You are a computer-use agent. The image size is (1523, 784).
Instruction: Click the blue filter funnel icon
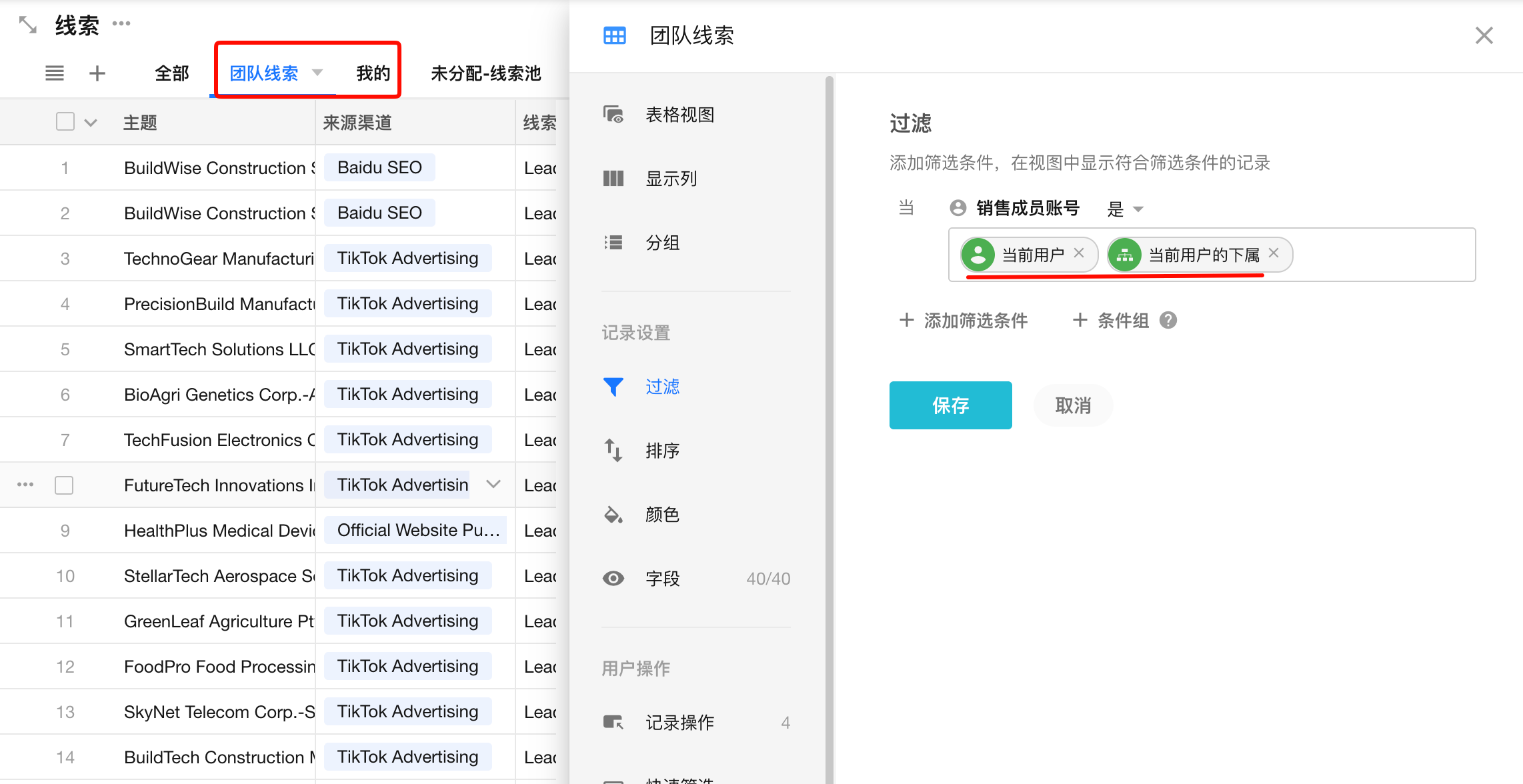point(613,387)
